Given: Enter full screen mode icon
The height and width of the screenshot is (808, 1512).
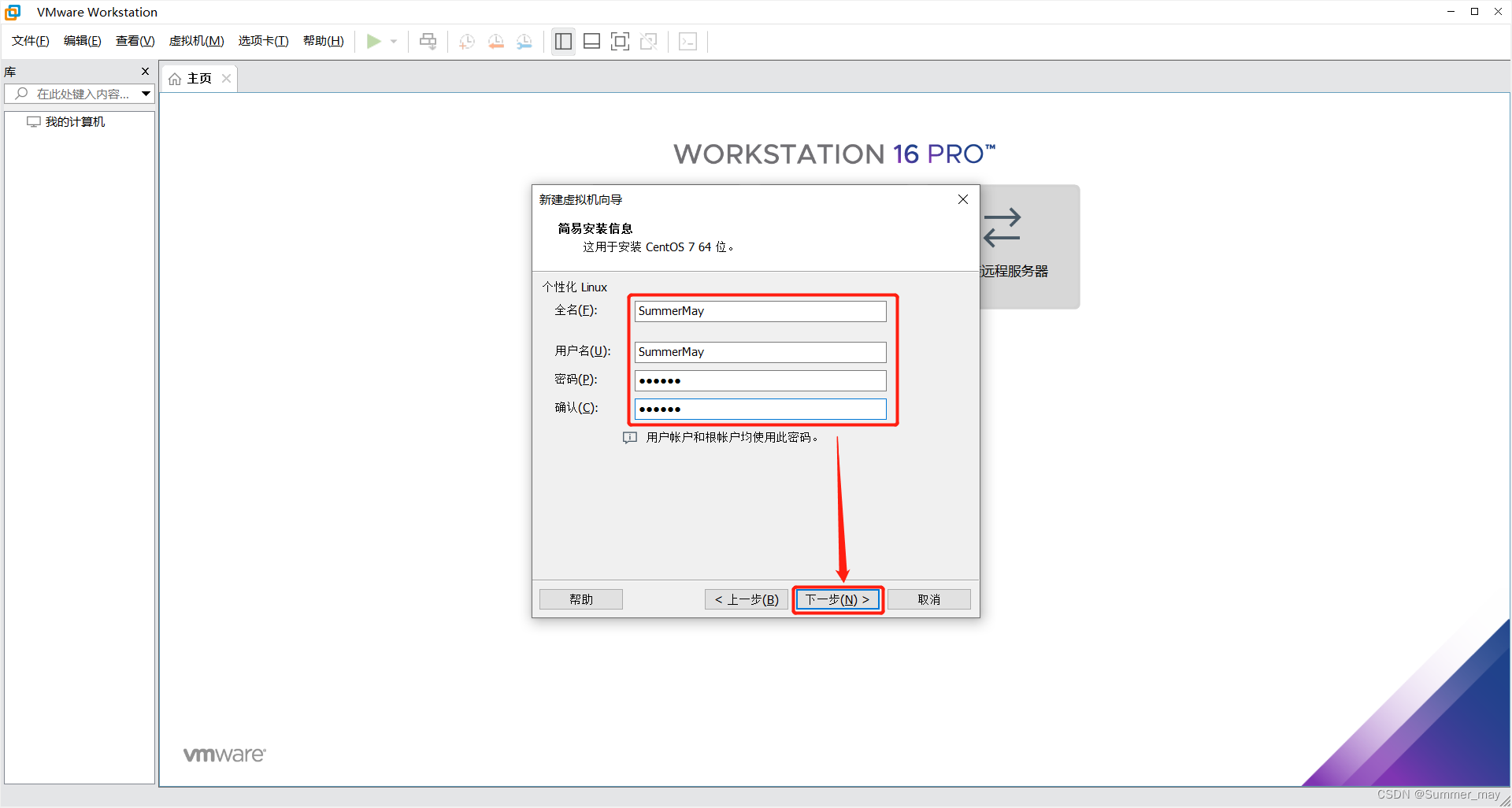Looking at the screenshot, I should pos(620,41).
